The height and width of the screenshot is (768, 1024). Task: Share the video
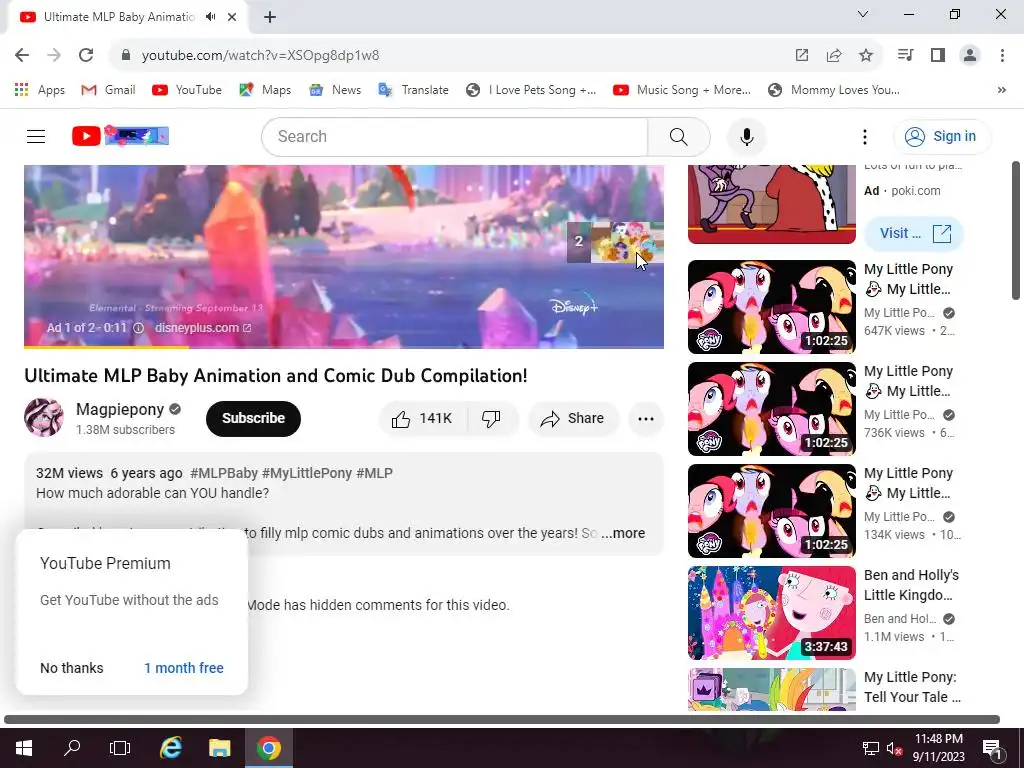[x=573, y=419]
